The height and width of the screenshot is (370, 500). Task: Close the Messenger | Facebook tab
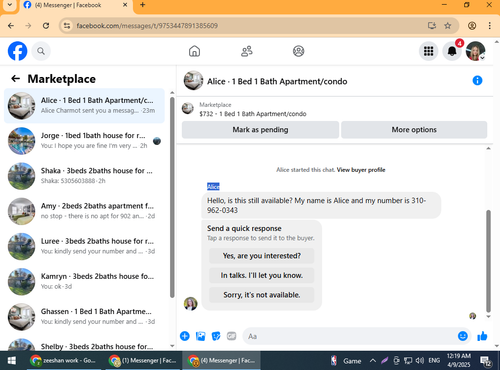(125, 5)
